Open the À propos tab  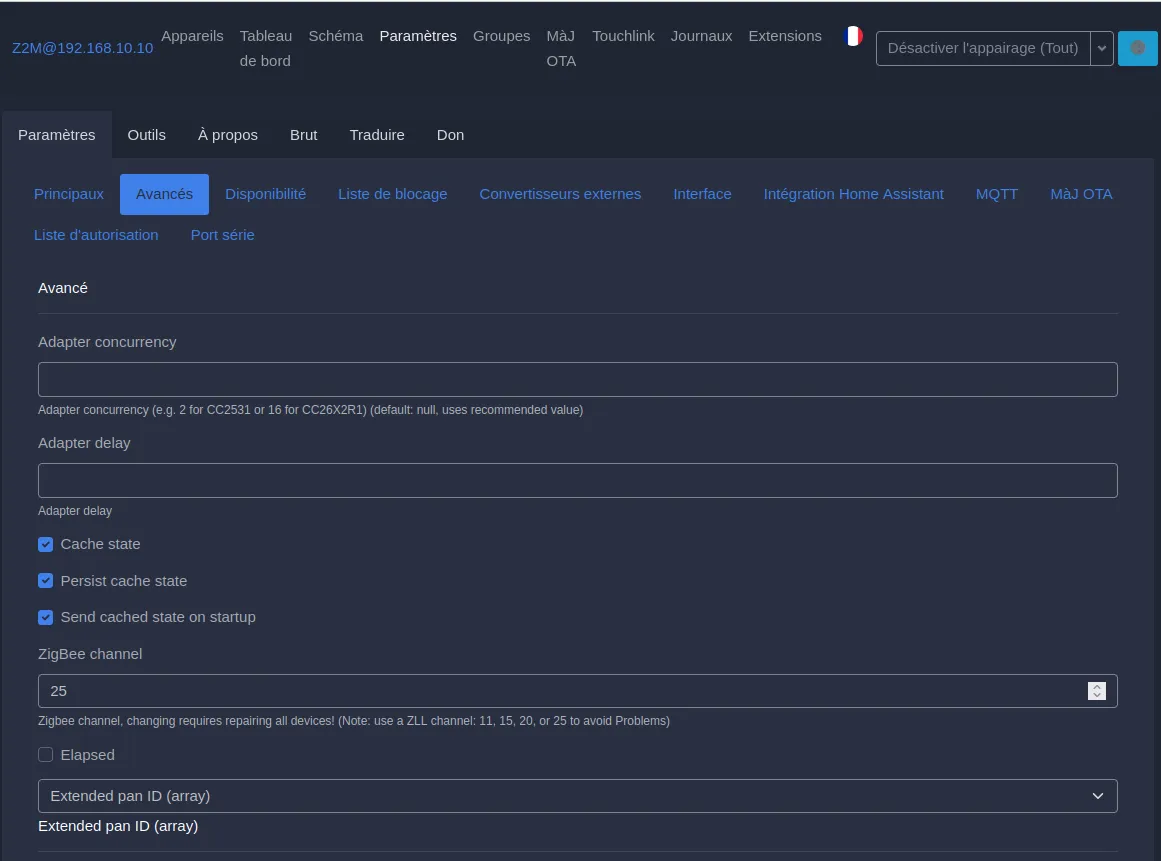coord(227,134)
